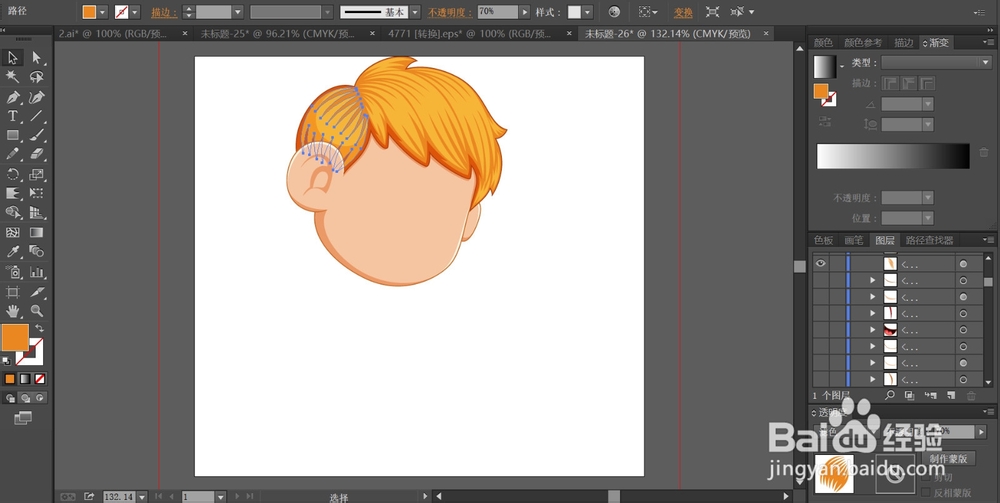Select the Perspective Grid tool
The width and height of the screenshot is (1000, 503).
[x=36, y=212]
